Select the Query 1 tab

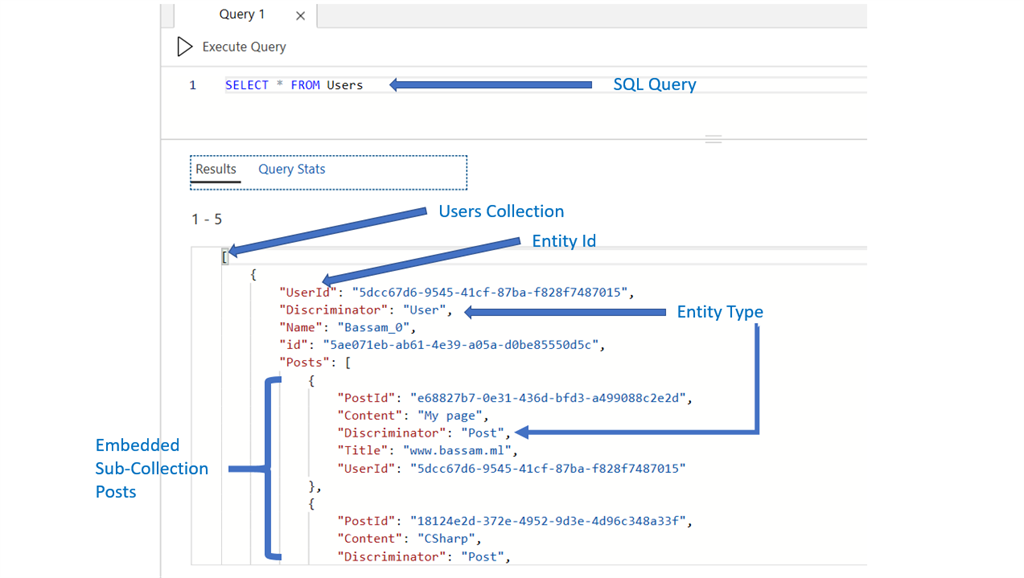point(242,15)
